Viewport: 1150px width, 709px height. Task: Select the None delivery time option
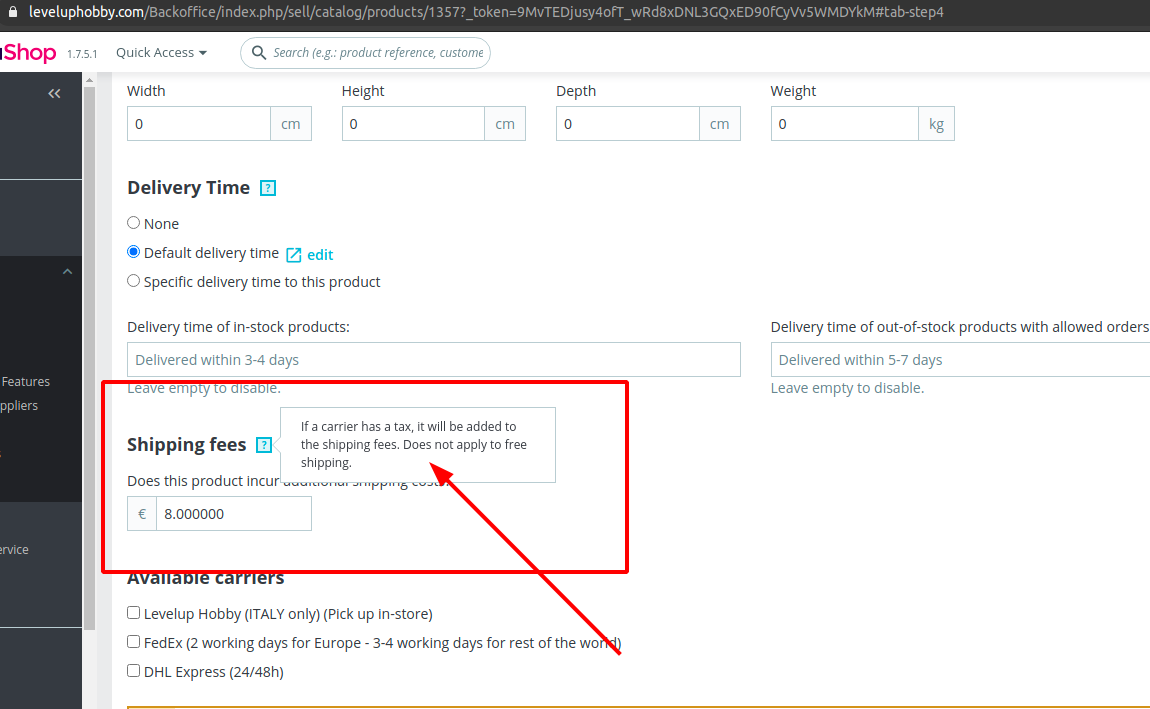point(133,223)
